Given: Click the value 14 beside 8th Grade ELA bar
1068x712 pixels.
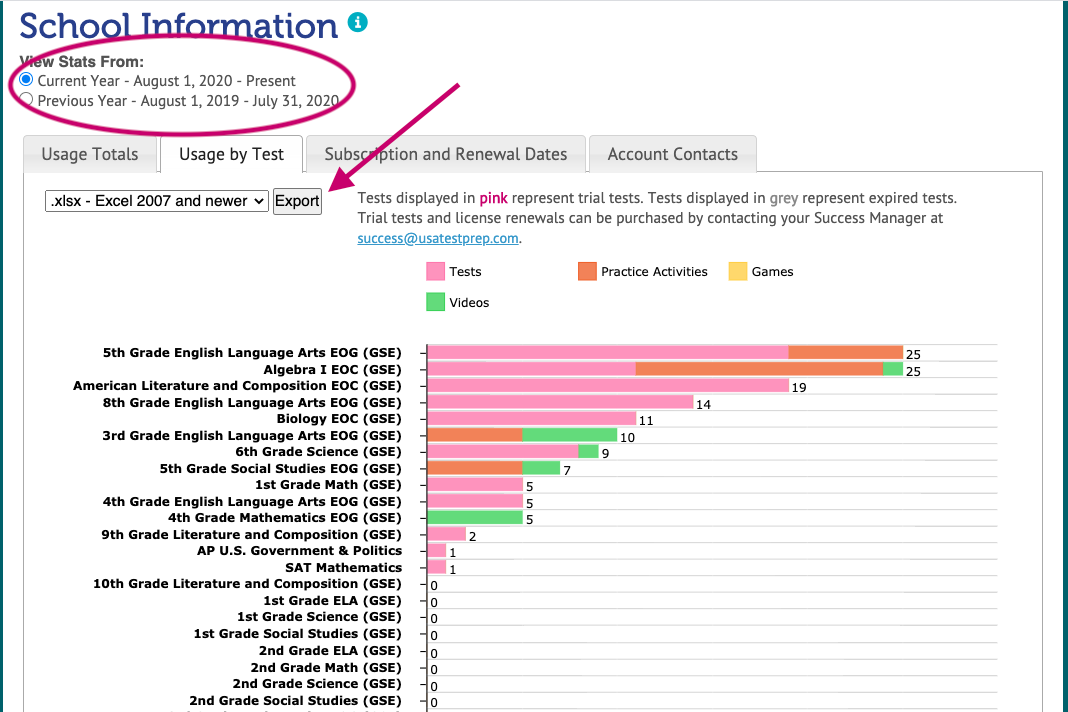Looking at the screenshot, I should [x=704, y=405].
